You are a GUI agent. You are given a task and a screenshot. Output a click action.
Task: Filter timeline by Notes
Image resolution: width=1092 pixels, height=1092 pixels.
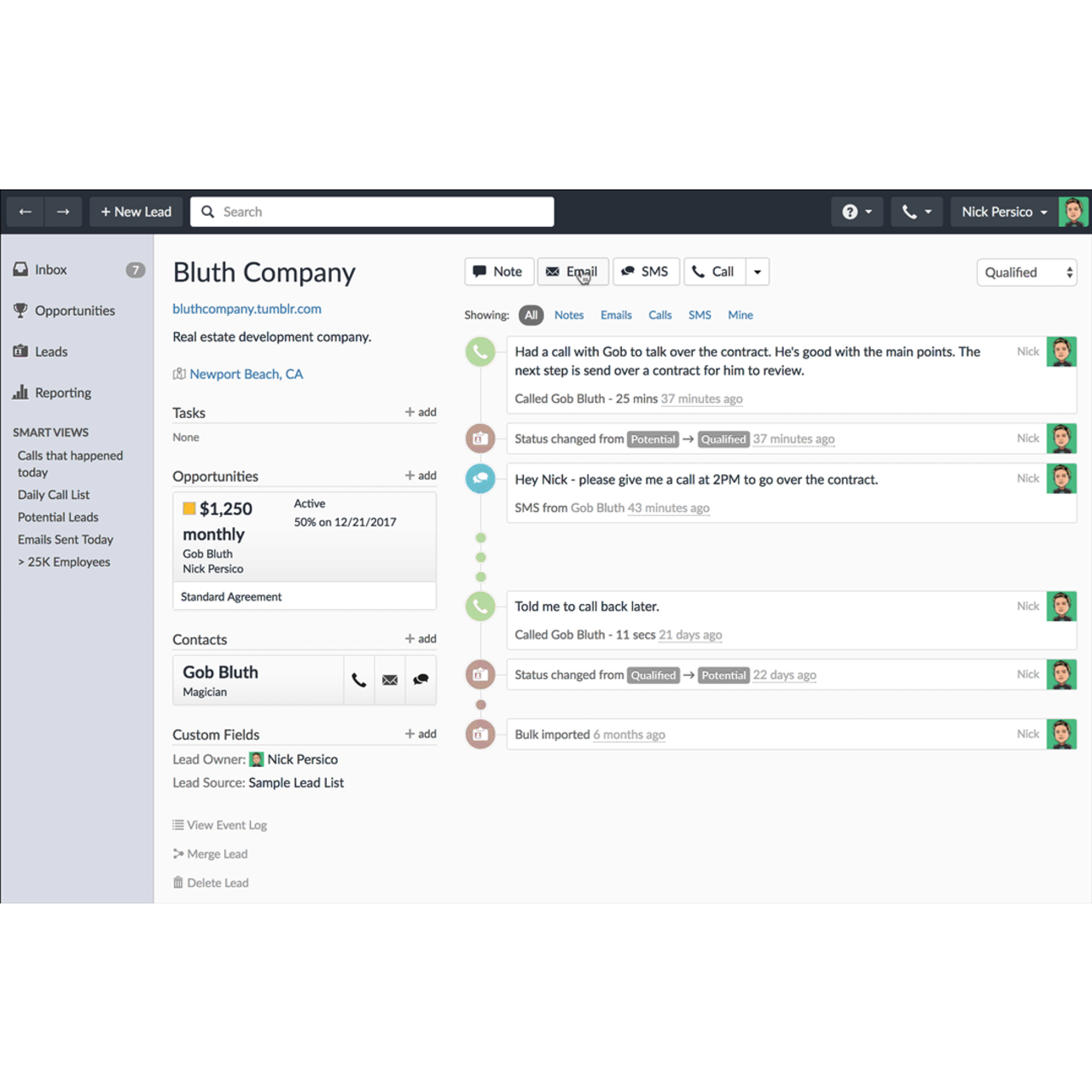pos(569,315)
